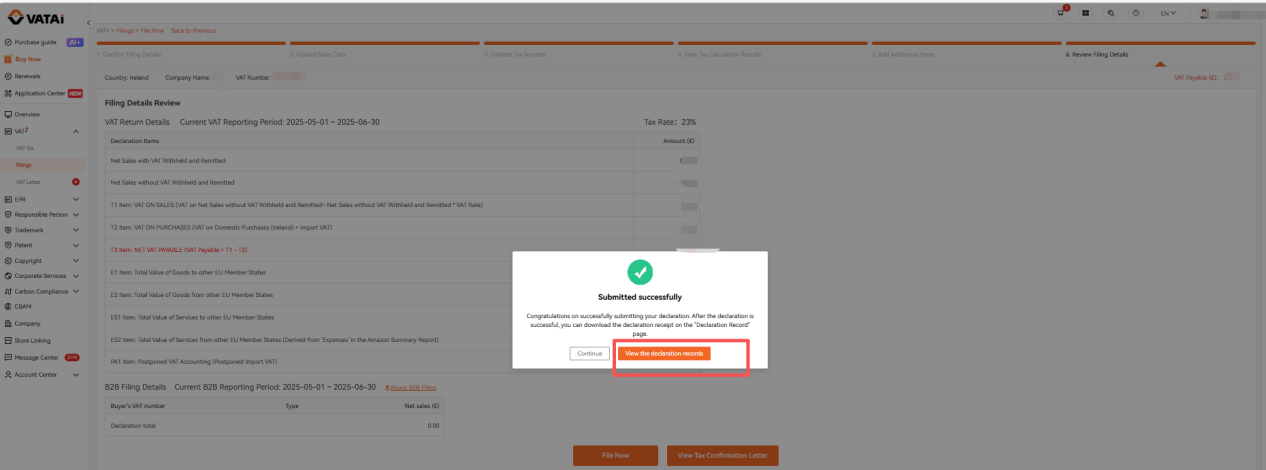Image resolution: width=1266 pixels, height=470 pixels.
Task: Click the Application Center grid icon
Action: click(x=8, y=93)
